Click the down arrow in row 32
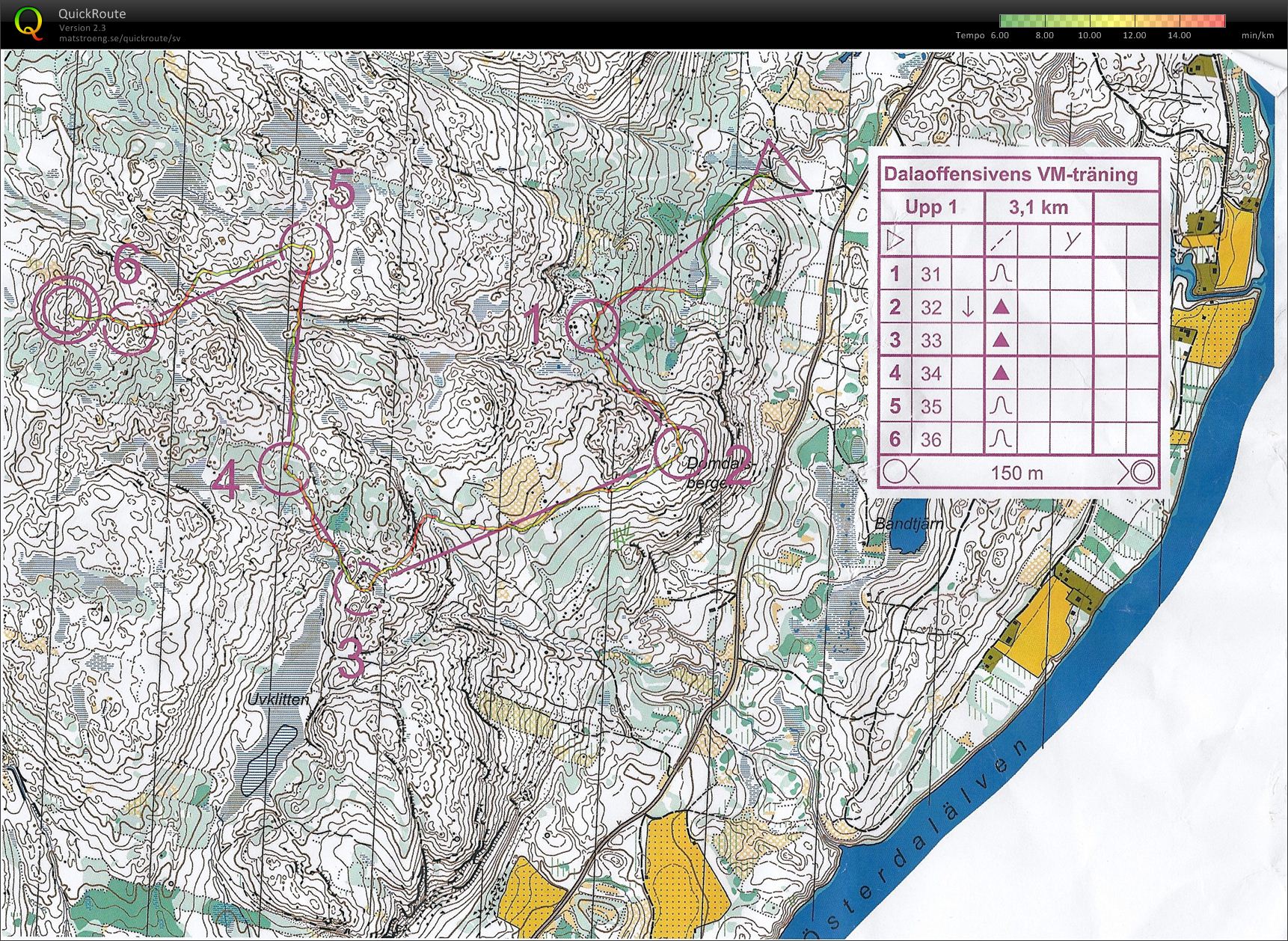Screen dimensions: 1288x941 (967, 307)
